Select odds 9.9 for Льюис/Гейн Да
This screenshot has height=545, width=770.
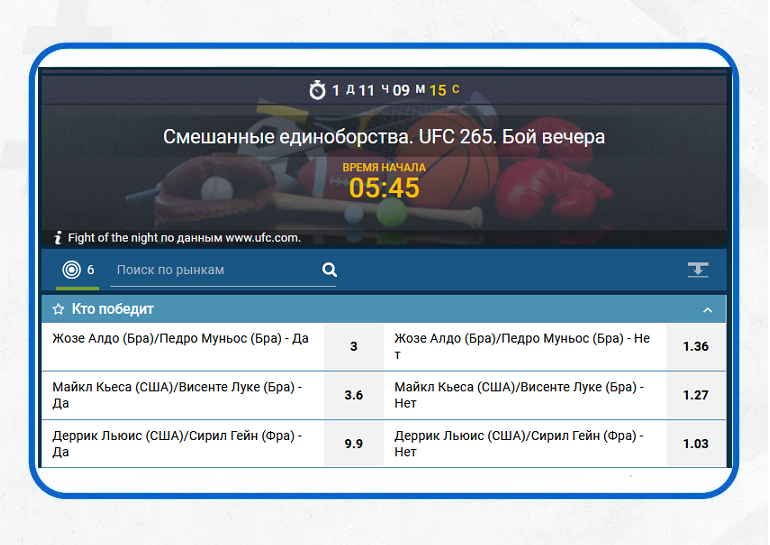click(x=354, y=444)
